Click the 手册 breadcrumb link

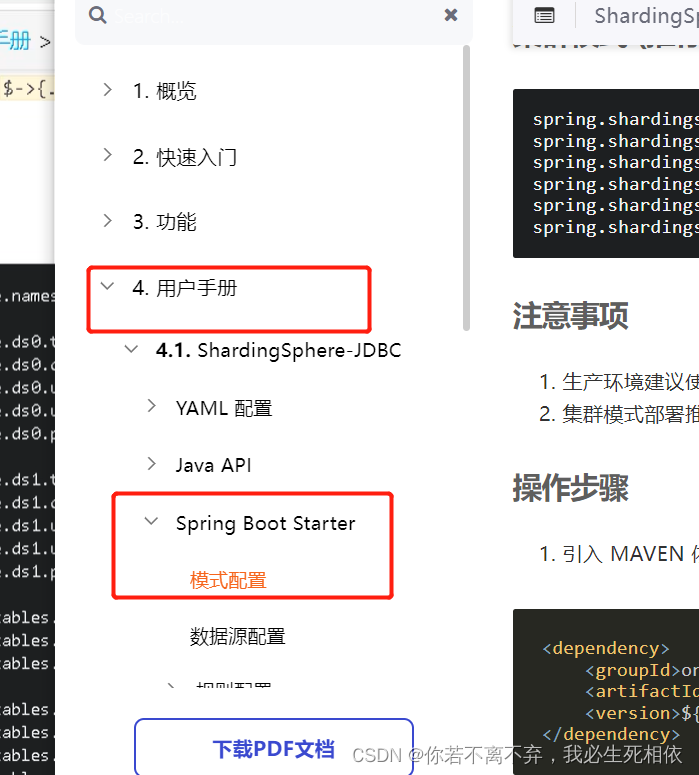pyautogui.click(x=15, y=41)
